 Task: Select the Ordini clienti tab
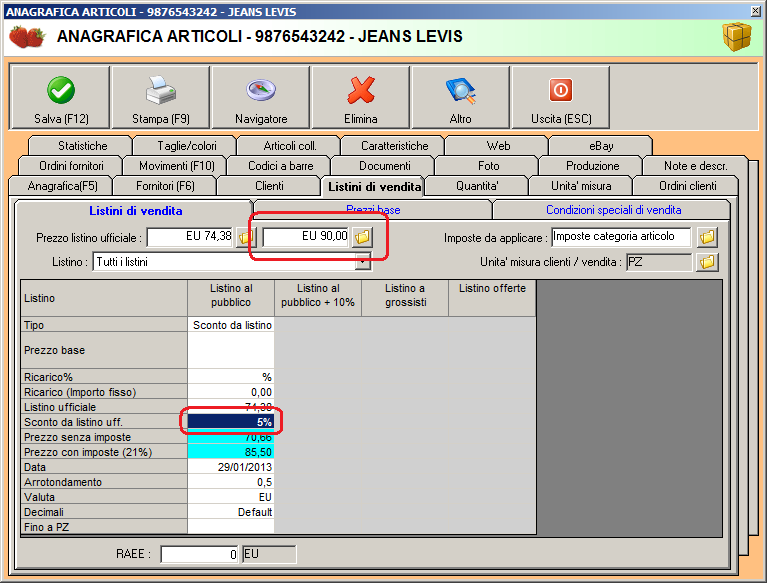point(688,186)
